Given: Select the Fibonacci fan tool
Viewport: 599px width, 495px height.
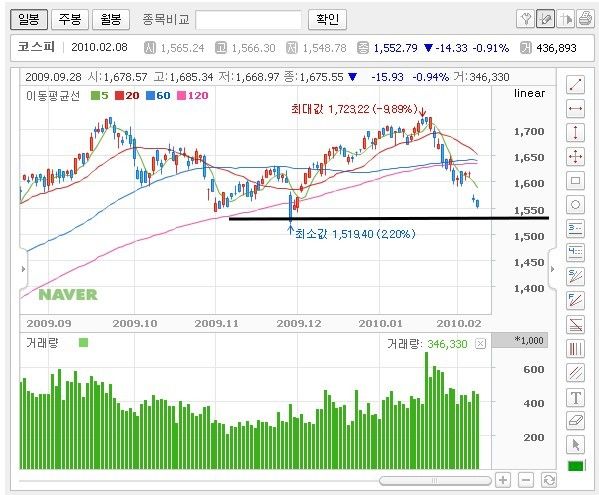Looking at the screenshot, I should [x=575, y=301].
